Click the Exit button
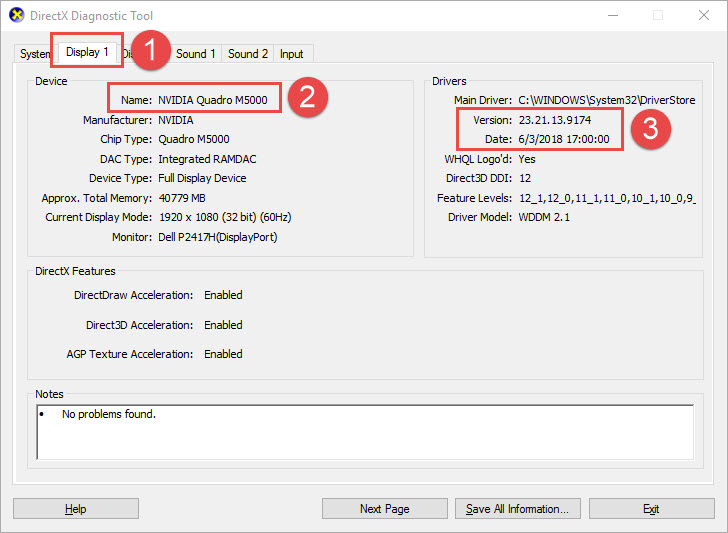Viewport: 728px width, 533px height. tap(651, 509)
